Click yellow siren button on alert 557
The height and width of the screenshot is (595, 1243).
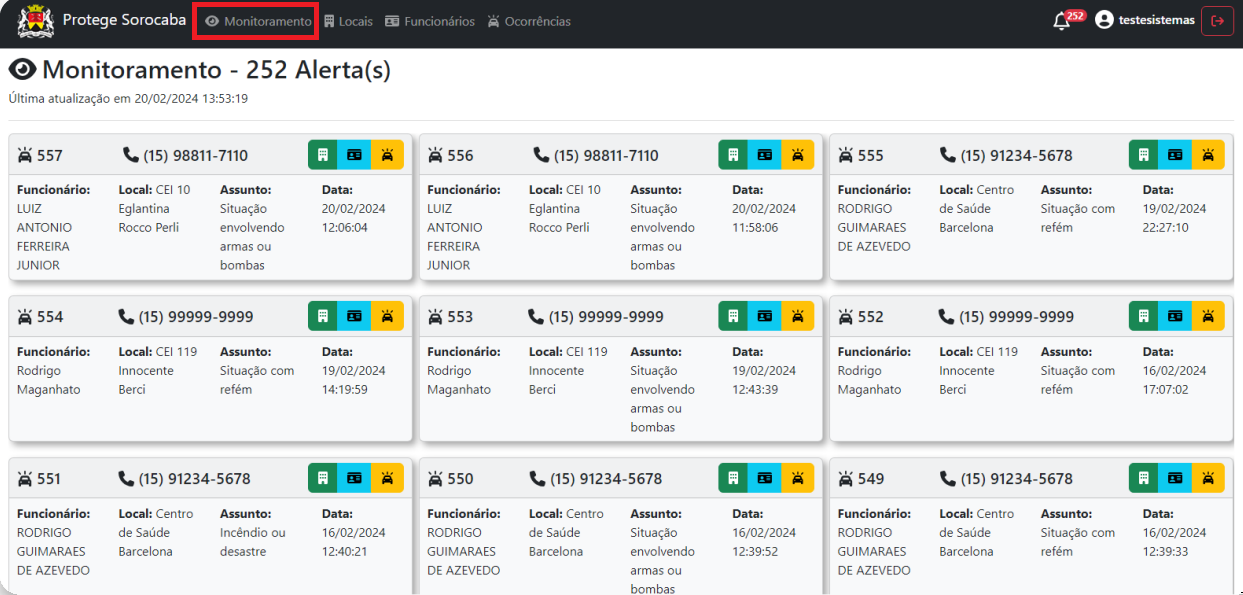[387, 155]
